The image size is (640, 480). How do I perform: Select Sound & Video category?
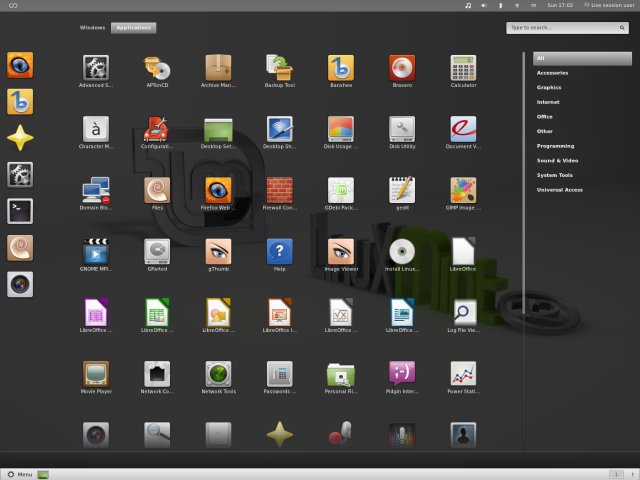click(558, 161)
